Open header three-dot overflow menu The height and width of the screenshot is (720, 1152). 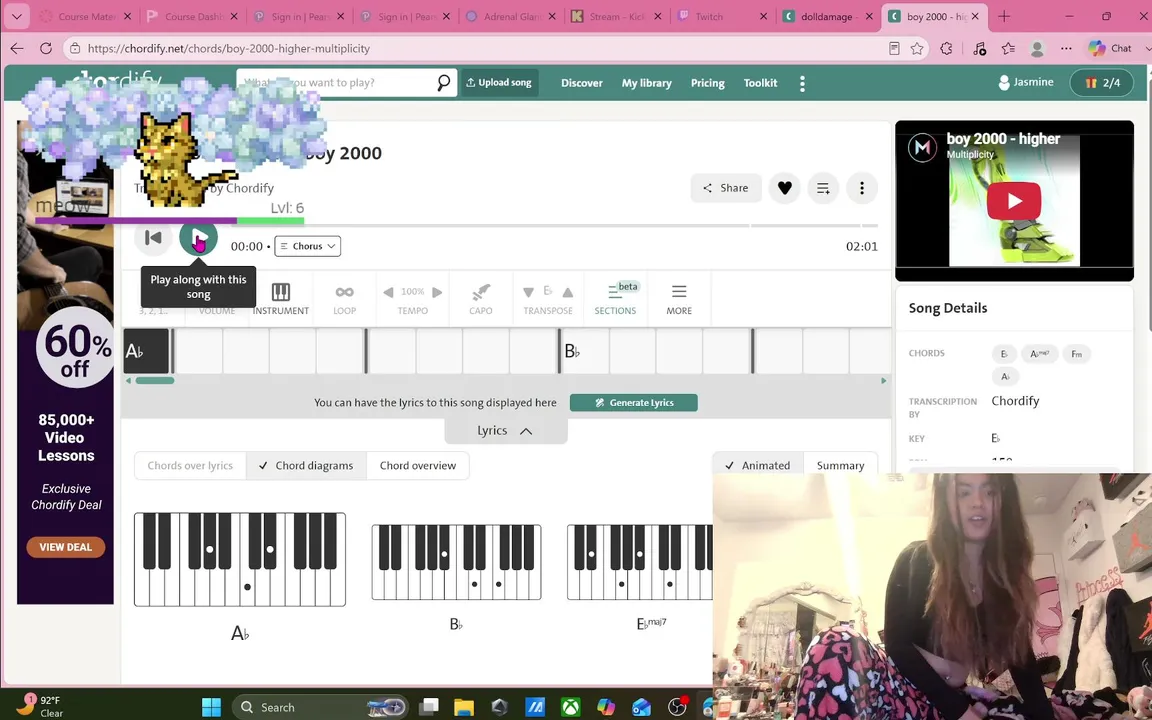802,83
